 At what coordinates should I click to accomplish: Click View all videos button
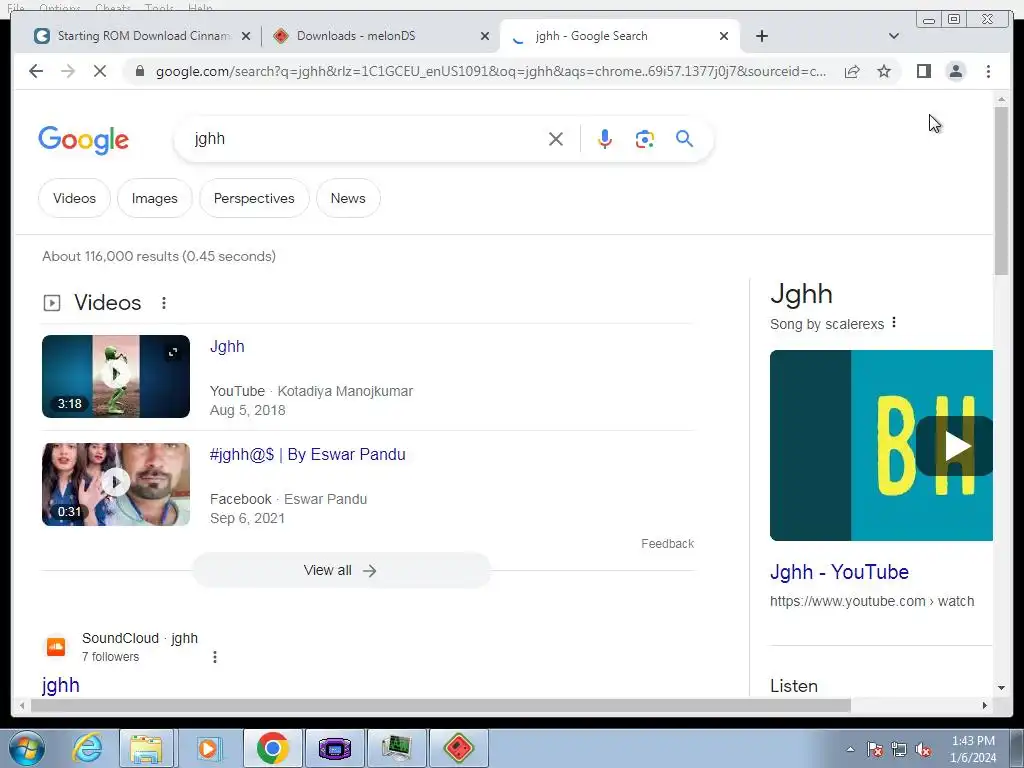(x=341, y=570)
